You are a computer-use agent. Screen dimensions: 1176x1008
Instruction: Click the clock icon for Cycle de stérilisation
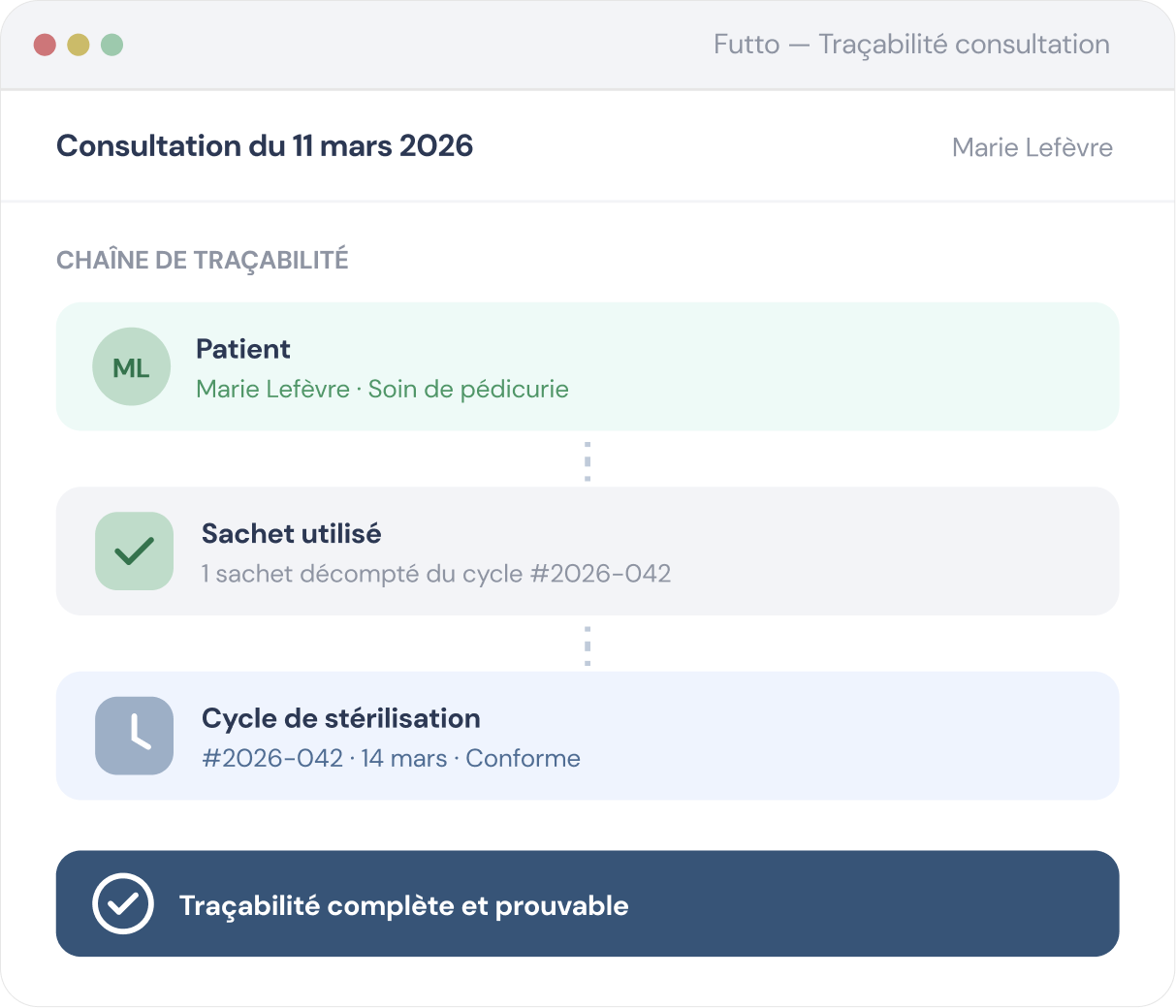click(134, 736)
